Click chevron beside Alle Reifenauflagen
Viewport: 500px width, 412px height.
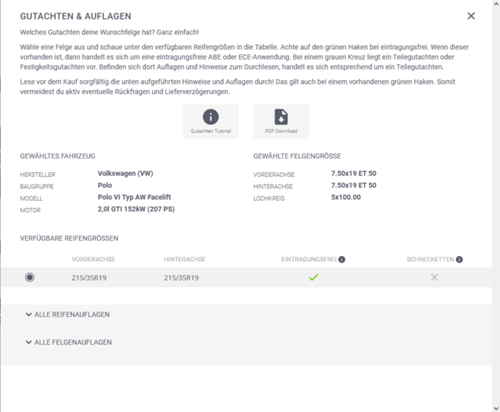pyautogui.click(x=29, y=314)
